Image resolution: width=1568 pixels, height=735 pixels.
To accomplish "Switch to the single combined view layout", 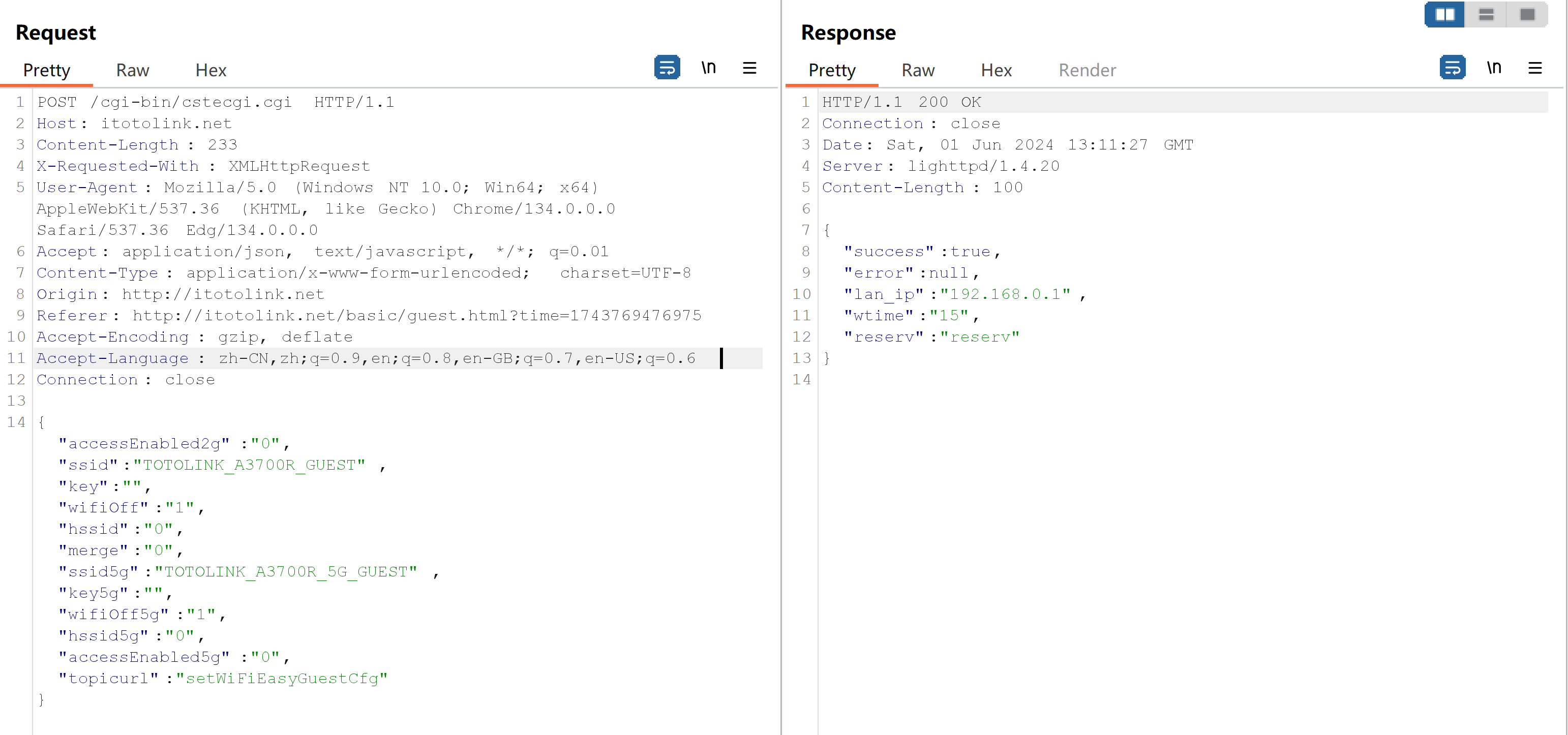I will point(1527,15).
